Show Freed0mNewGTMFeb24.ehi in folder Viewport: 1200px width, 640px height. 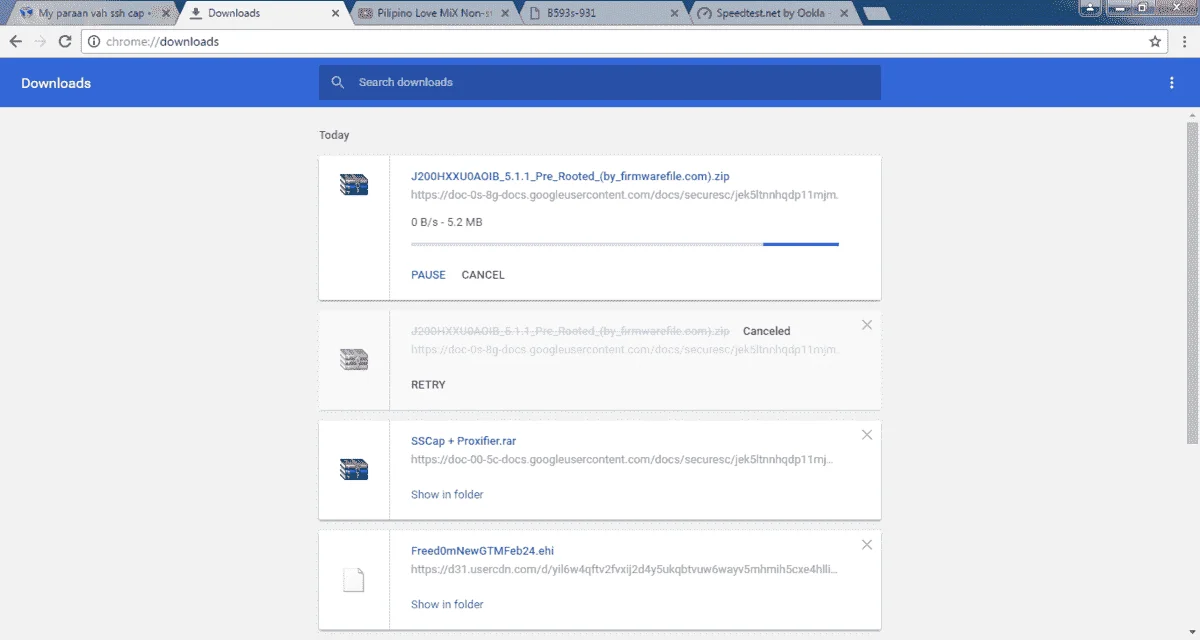pos(447,605)
